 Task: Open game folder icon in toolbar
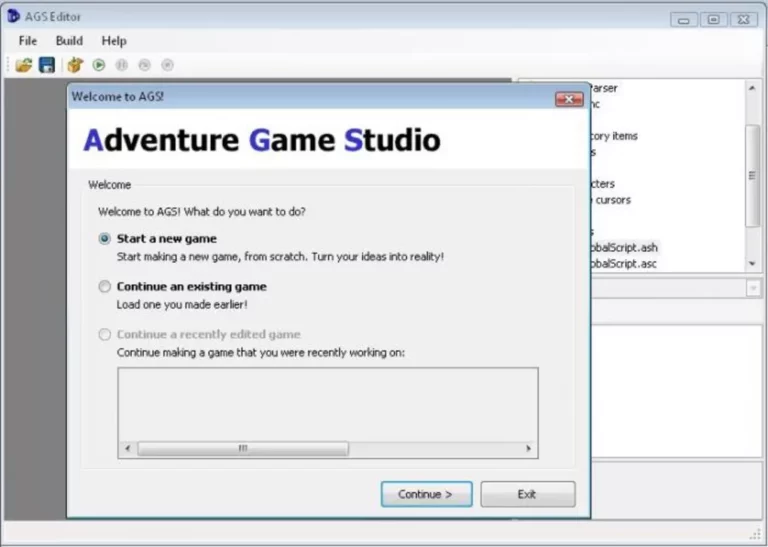coord(24,65)
